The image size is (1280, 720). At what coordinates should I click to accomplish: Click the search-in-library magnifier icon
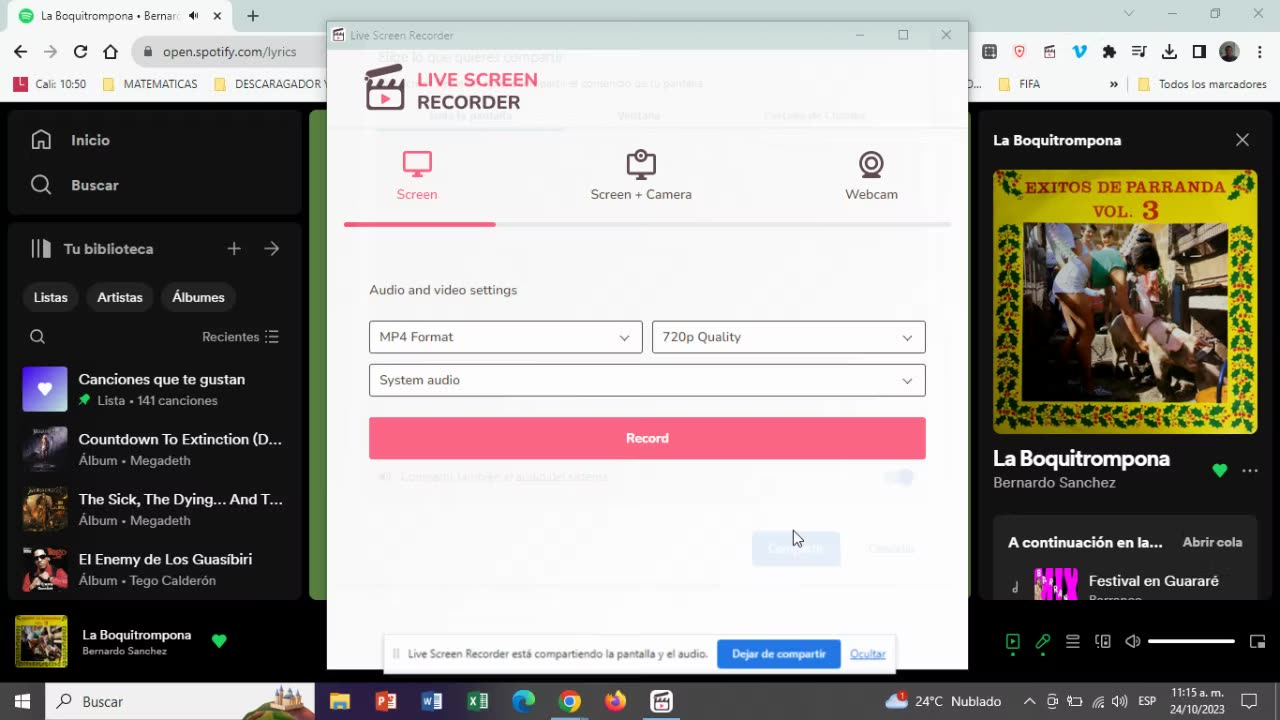(x=38, y=337)
